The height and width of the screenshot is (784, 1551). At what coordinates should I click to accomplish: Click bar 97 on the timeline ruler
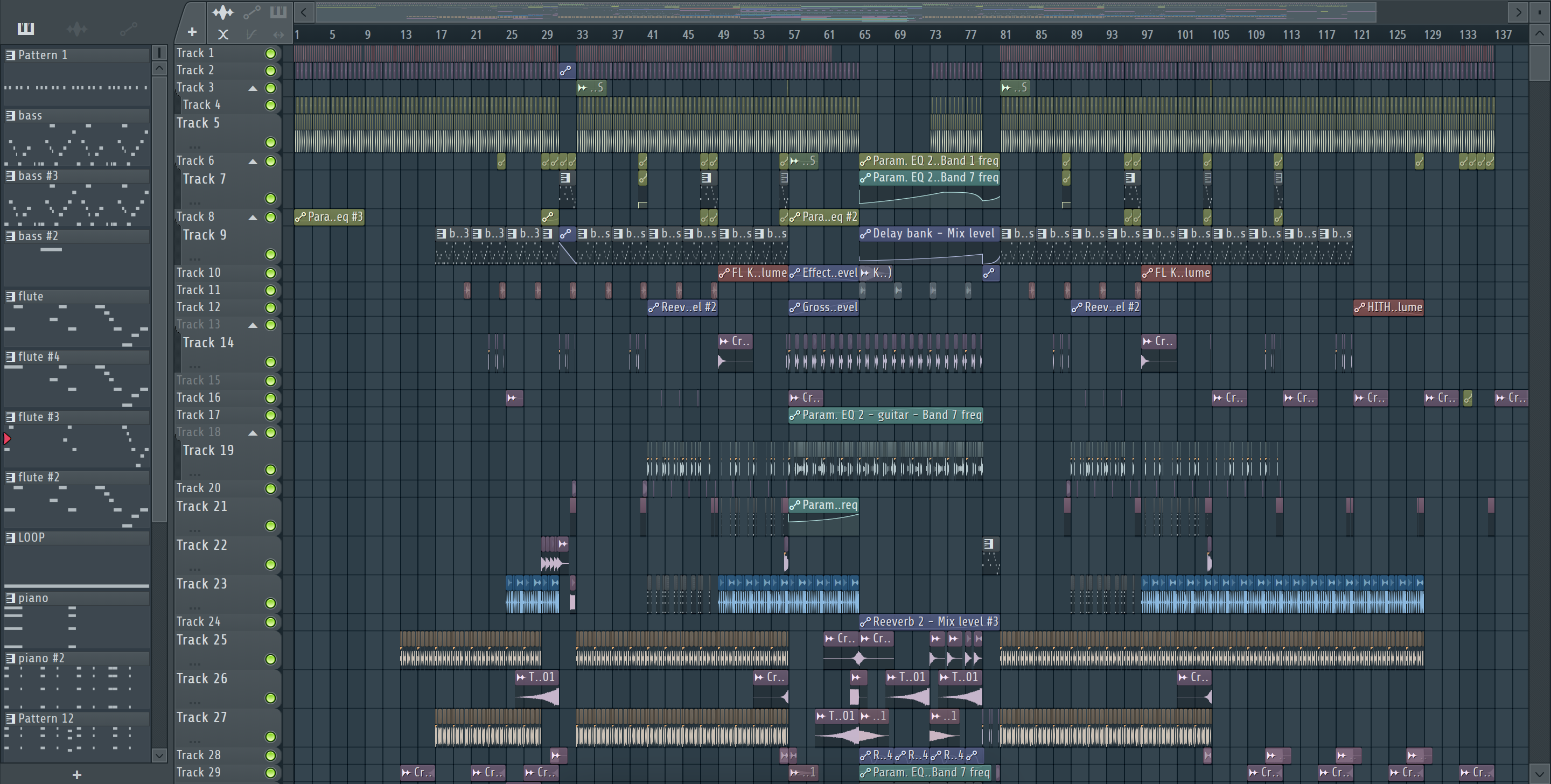click(1147, 34)
